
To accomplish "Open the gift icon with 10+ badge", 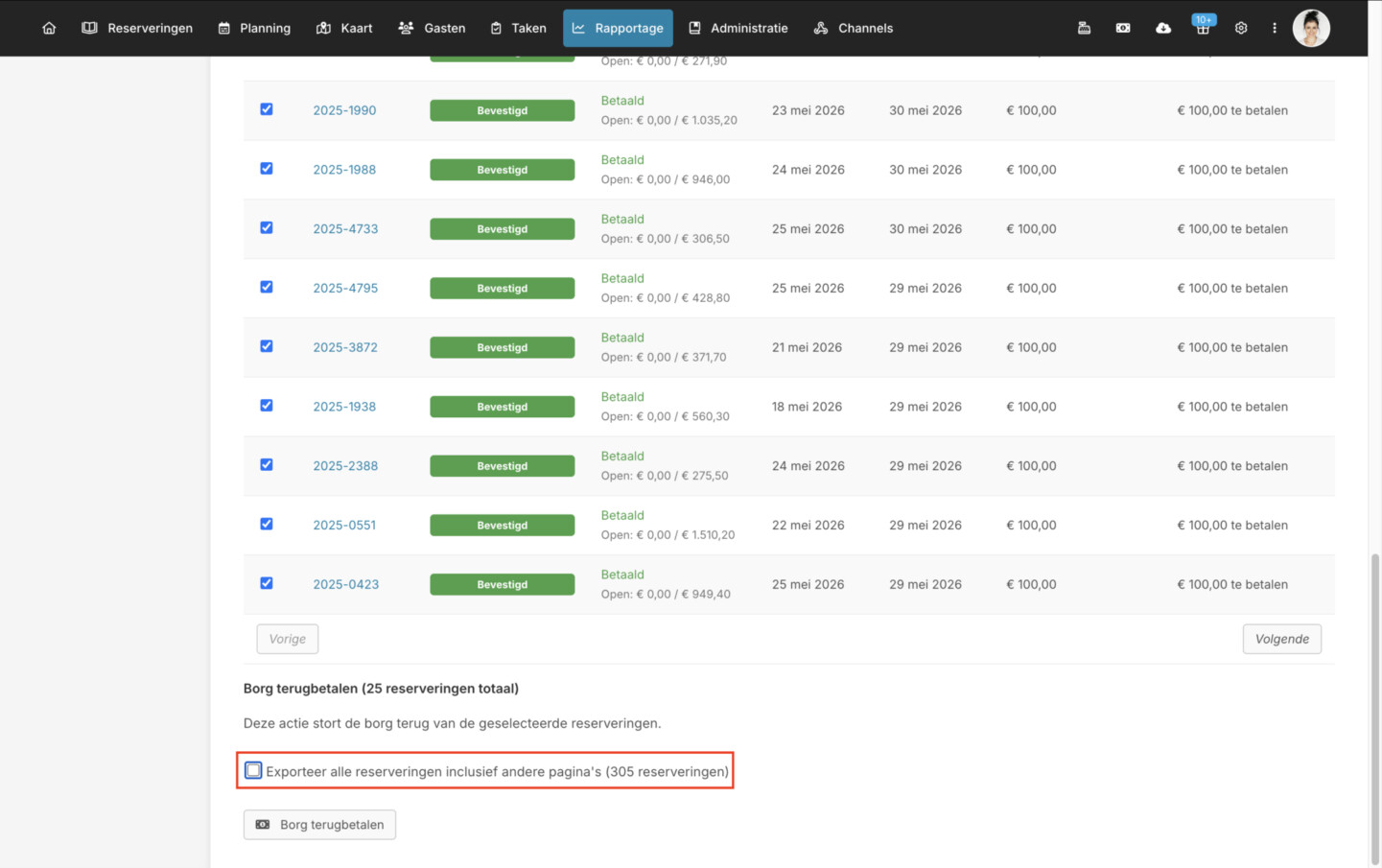I will [x=1203, y=26].
